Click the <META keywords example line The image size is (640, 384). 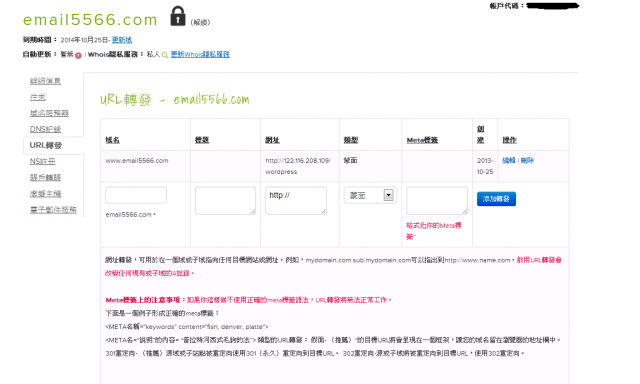point(187,327)
